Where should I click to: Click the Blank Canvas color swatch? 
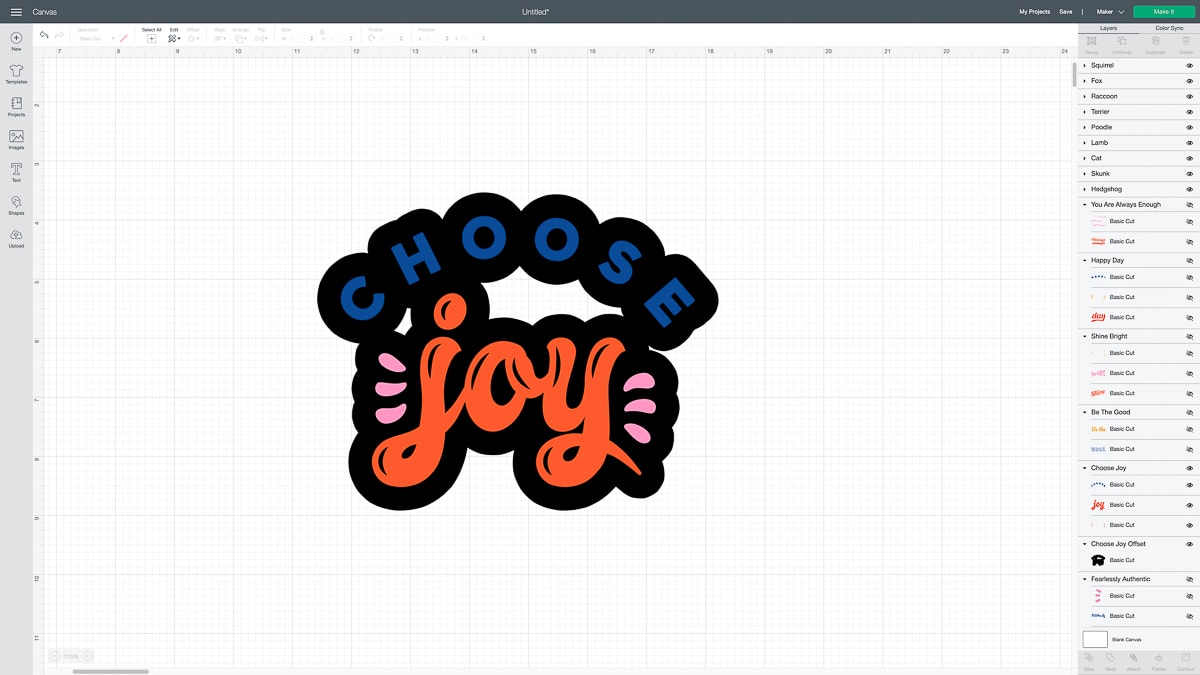[x=1095, y=639]
